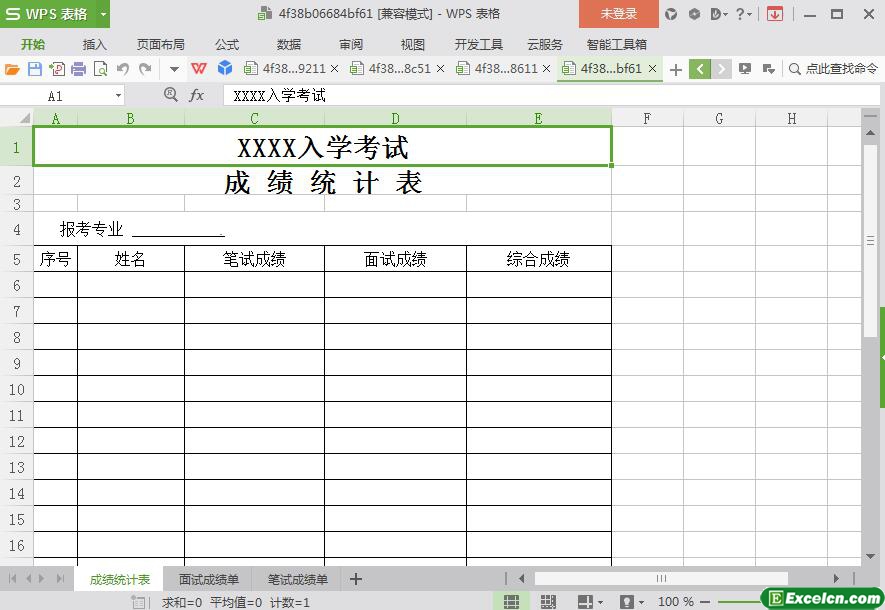Open the WPS 表格 application menu dropdown
This screenshot has width=885, height=610.
[103, 14]
